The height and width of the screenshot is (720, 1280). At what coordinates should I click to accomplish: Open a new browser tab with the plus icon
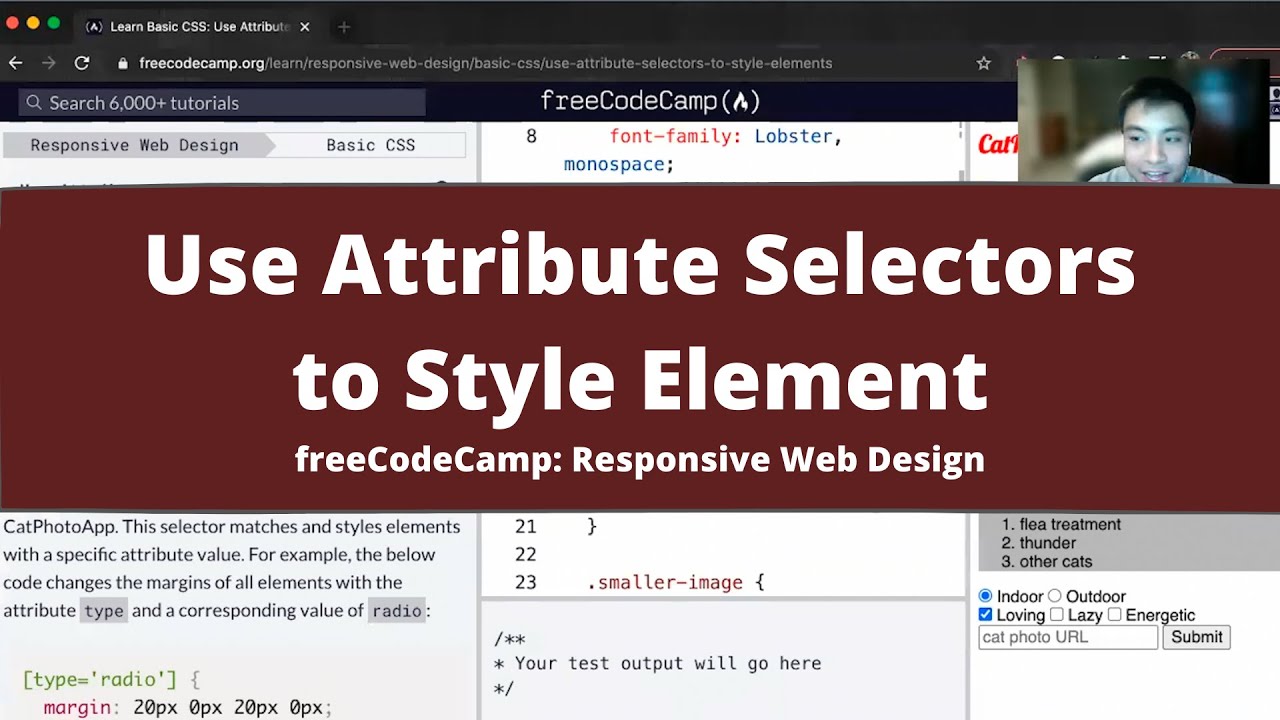pyautogui.click(x=344, y=27)
